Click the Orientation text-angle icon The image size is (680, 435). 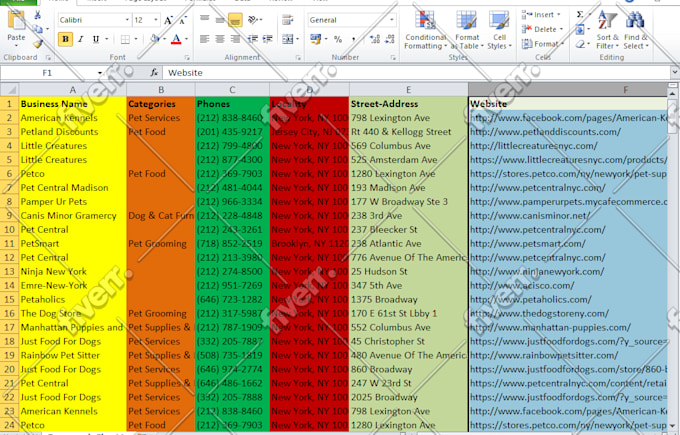pyautogui.click(x=253, y=20)
